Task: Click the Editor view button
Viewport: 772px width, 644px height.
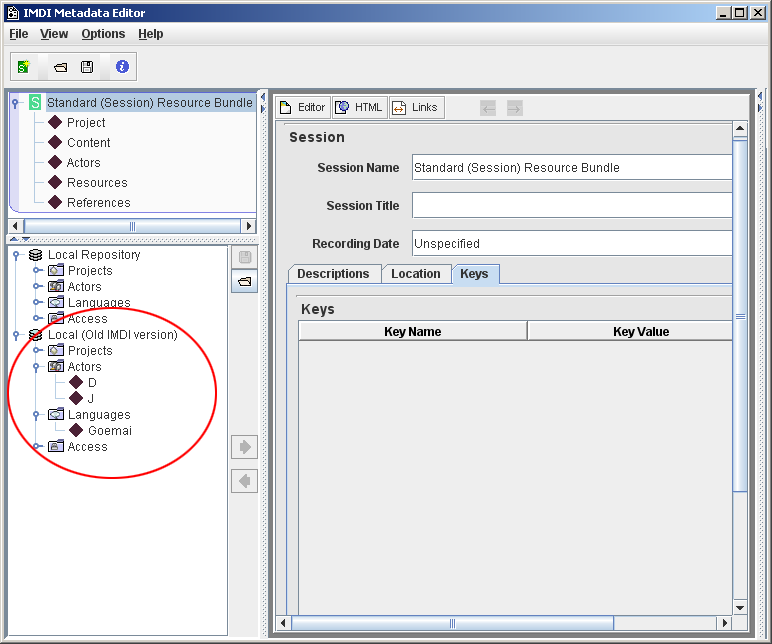Action: 303,107
